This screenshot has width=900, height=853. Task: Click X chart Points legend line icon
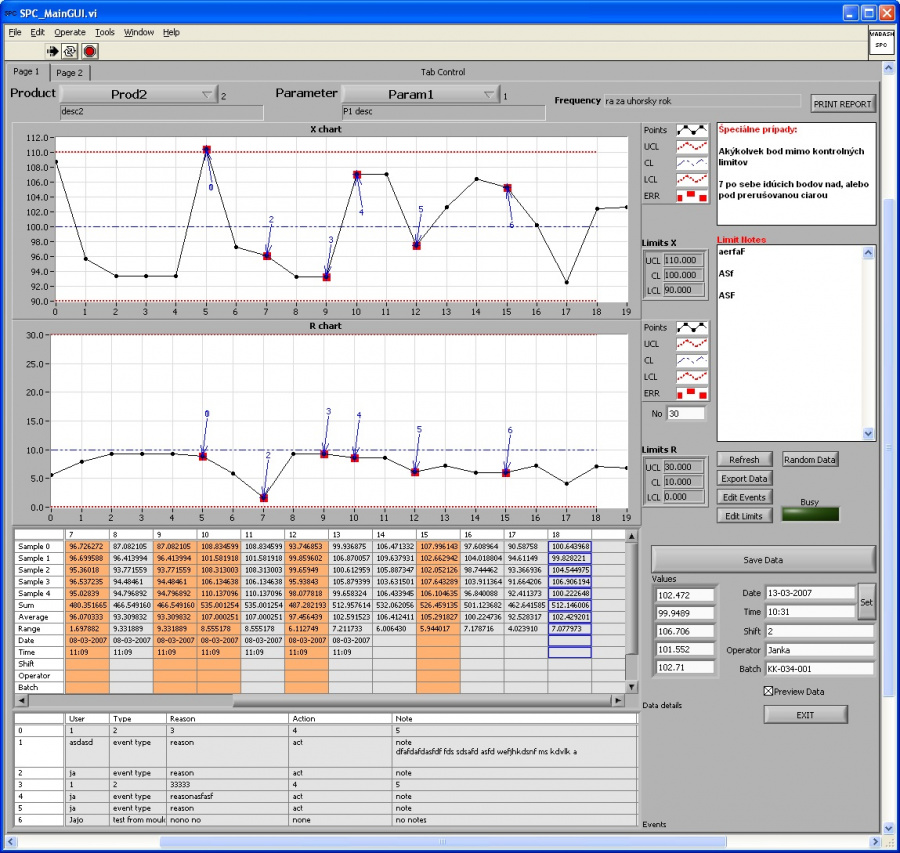[x=692, y=130]
